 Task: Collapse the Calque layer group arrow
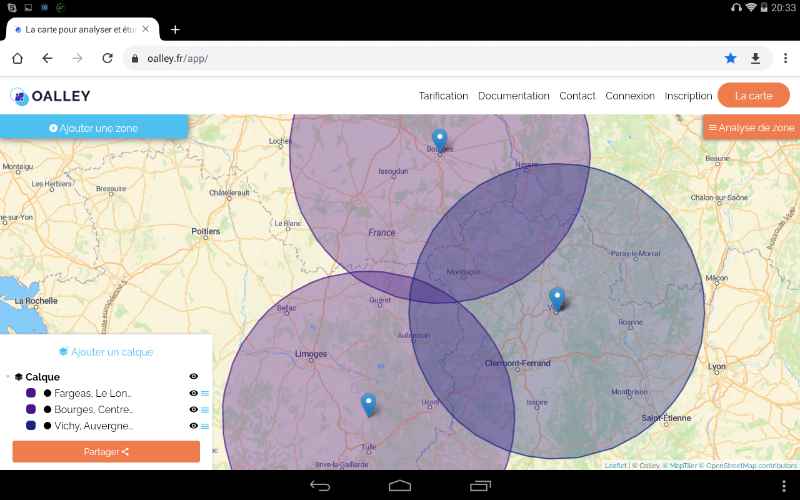click(8, 377)
